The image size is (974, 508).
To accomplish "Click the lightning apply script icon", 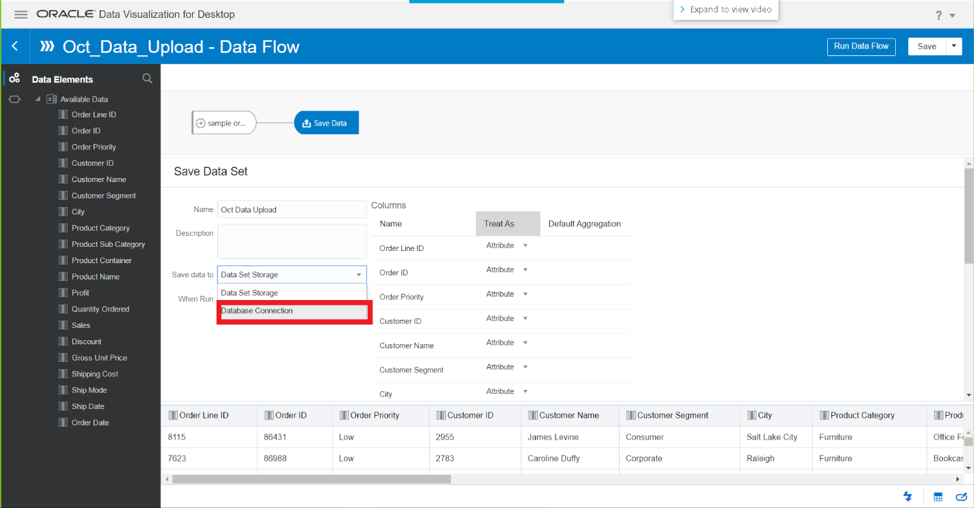I will point(908,496).
